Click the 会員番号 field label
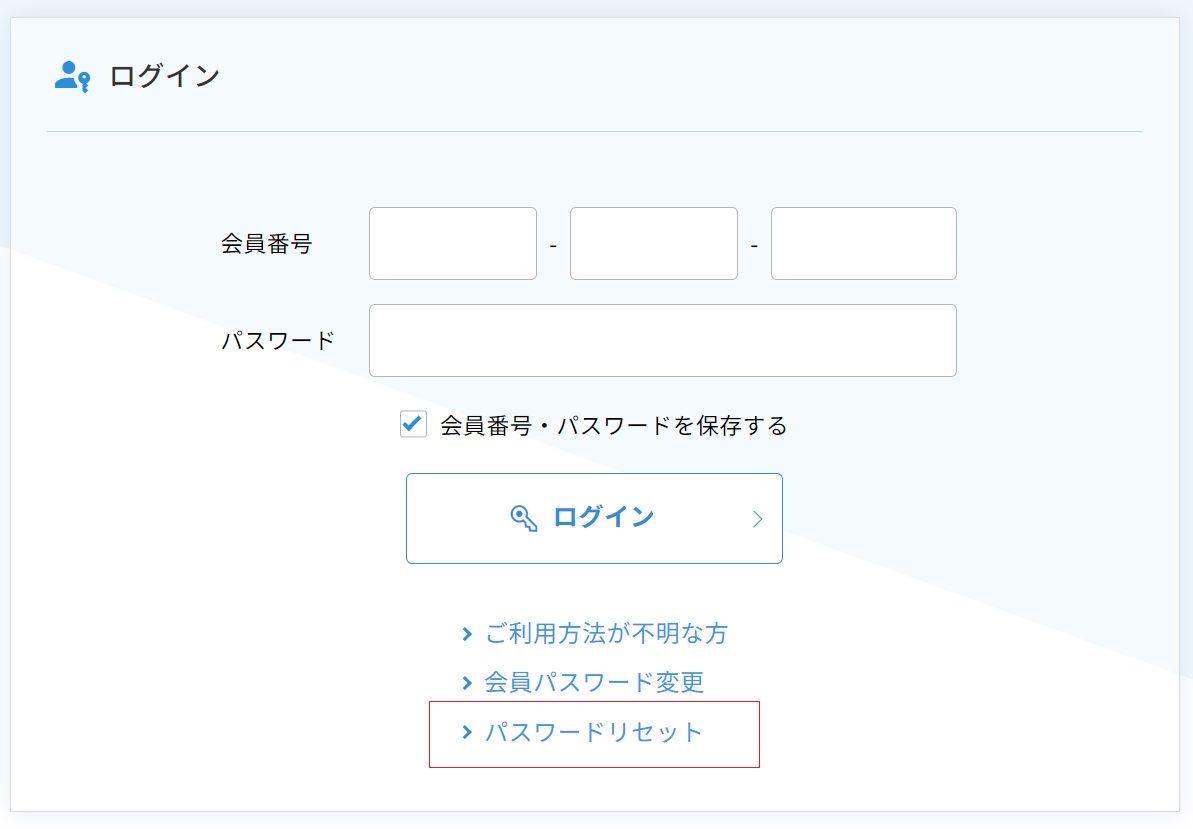 [266, 243]
